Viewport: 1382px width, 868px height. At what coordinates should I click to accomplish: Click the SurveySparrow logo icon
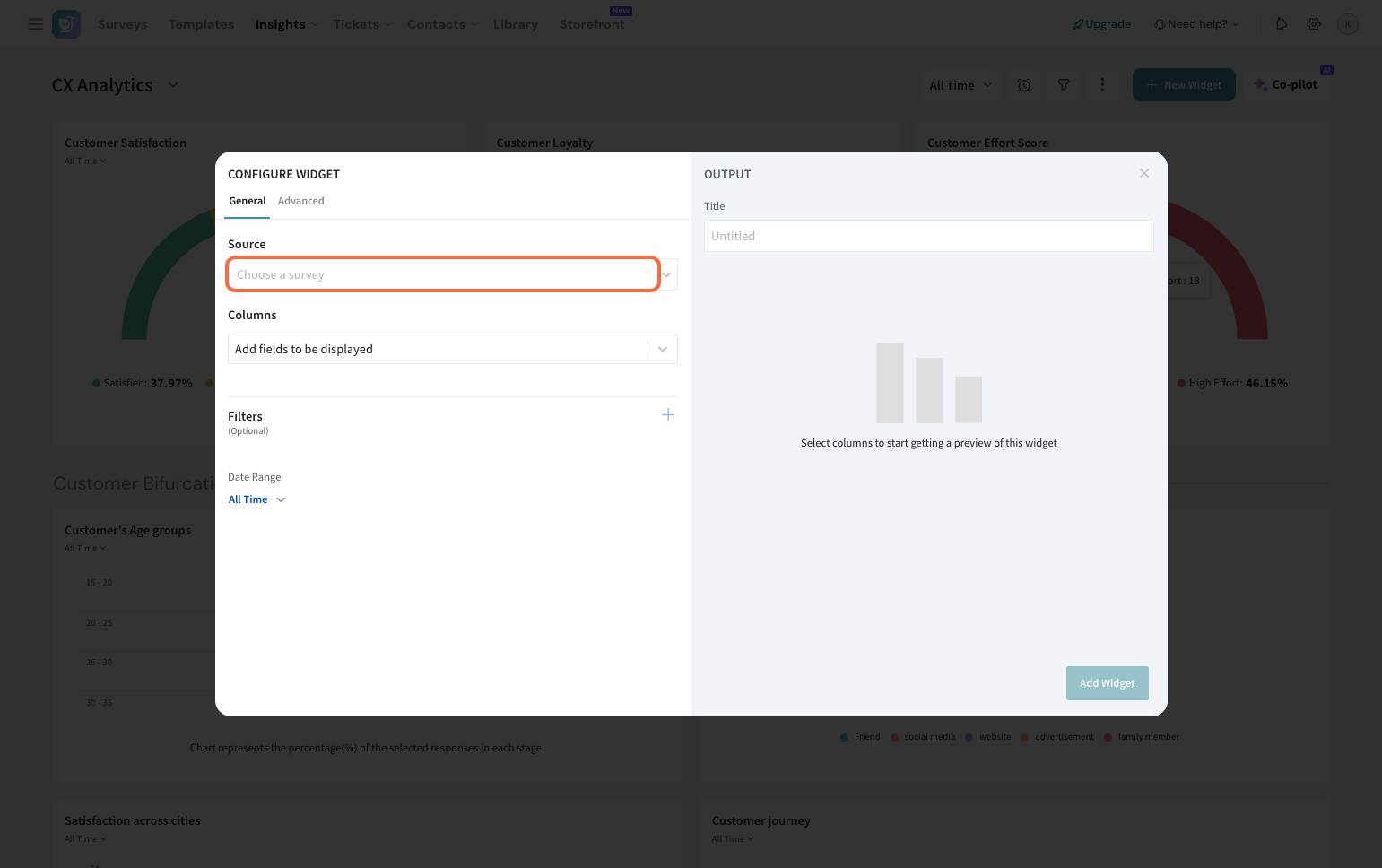point(66,24)
